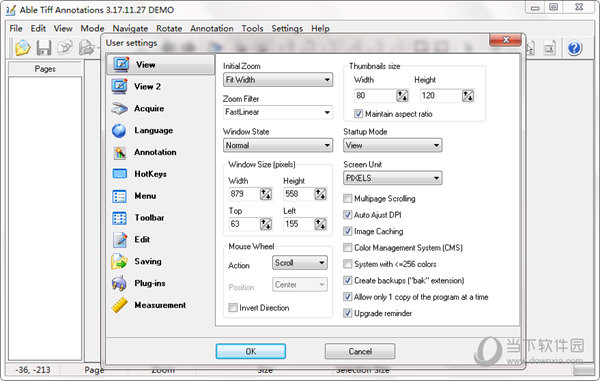This screenshot has width=600, height=381.
Task: Open the File menu
Action: (16, 28)
